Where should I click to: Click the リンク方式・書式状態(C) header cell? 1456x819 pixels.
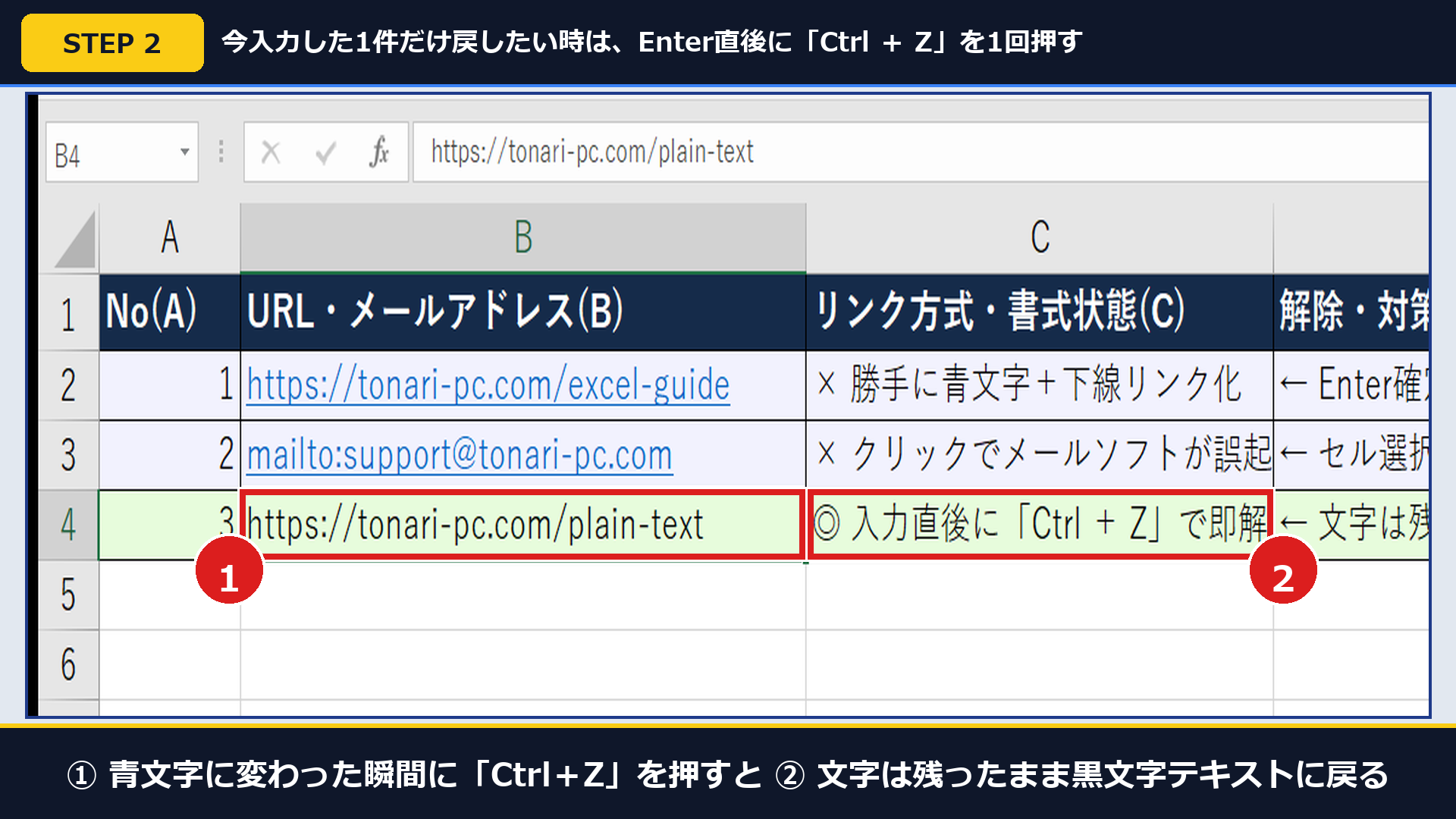click(x=1040, y=312)
